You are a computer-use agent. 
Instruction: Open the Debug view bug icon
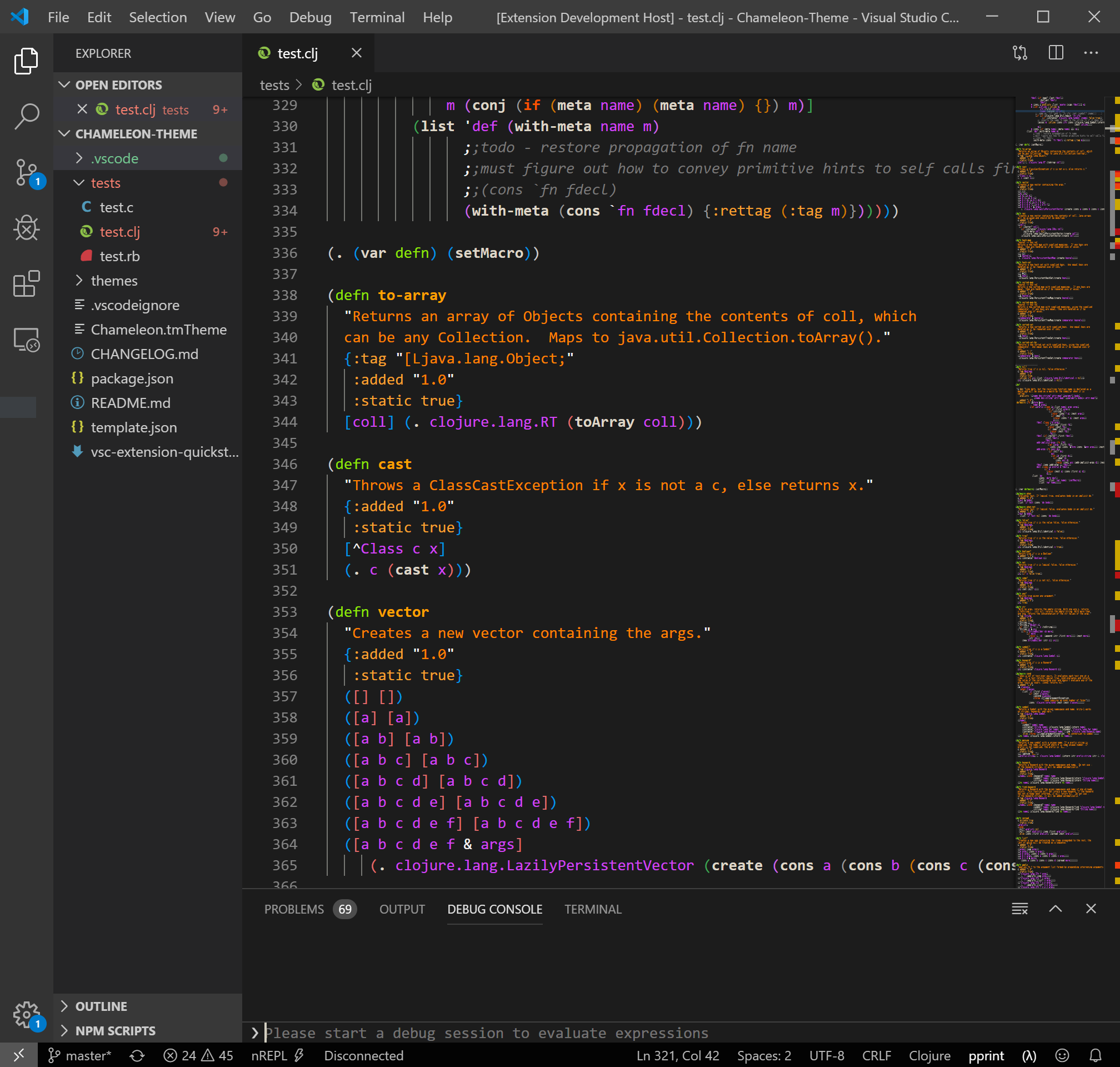click(x=26, y=228)
